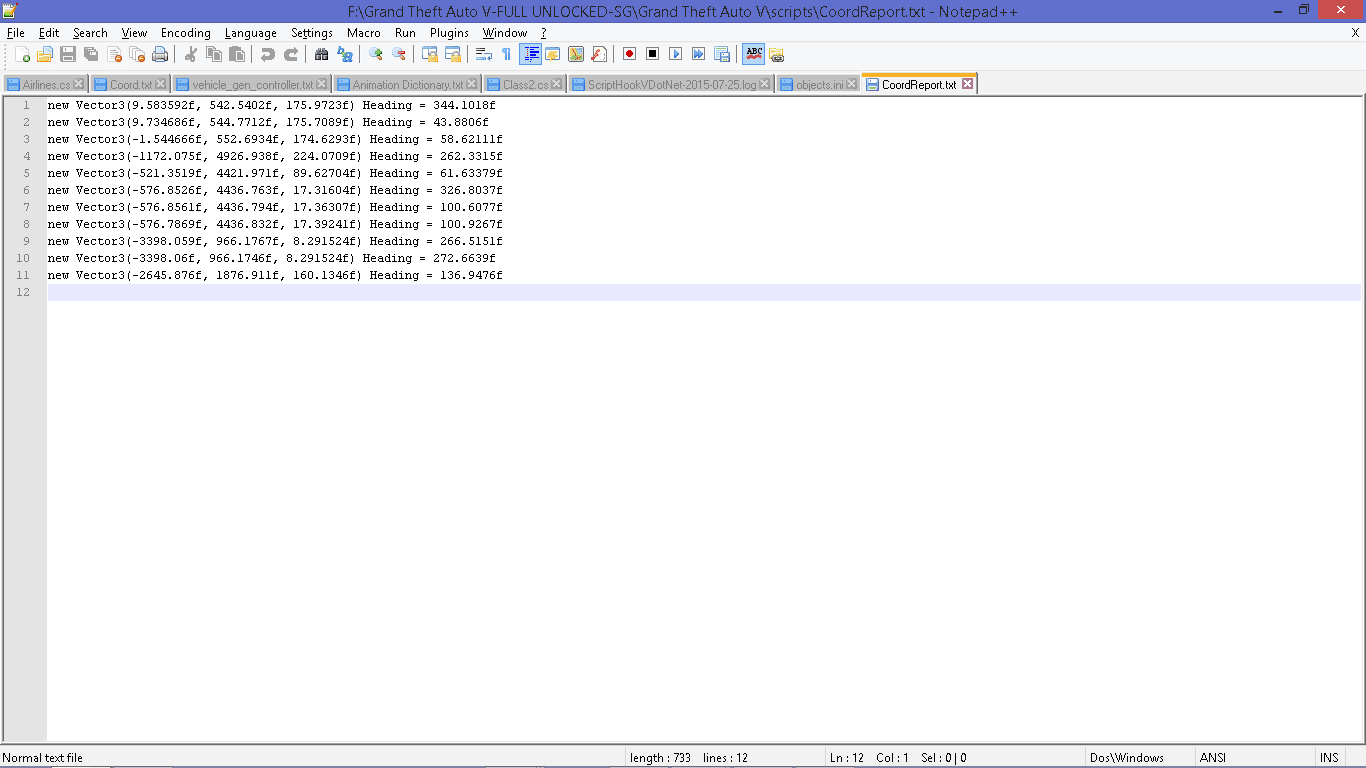The height and width of the screenshot is (768, 1366).
Task: Zoom in using the magnifier plus icon
Action: click(375, 54)
